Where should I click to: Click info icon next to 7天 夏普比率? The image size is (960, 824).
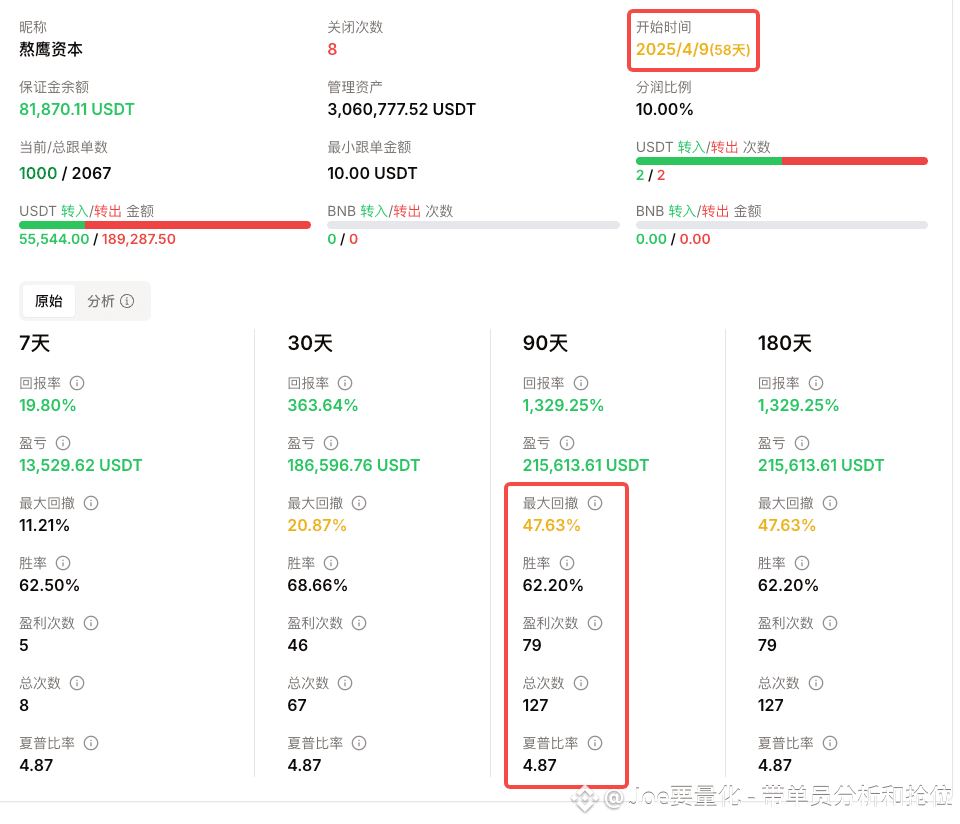91,743
